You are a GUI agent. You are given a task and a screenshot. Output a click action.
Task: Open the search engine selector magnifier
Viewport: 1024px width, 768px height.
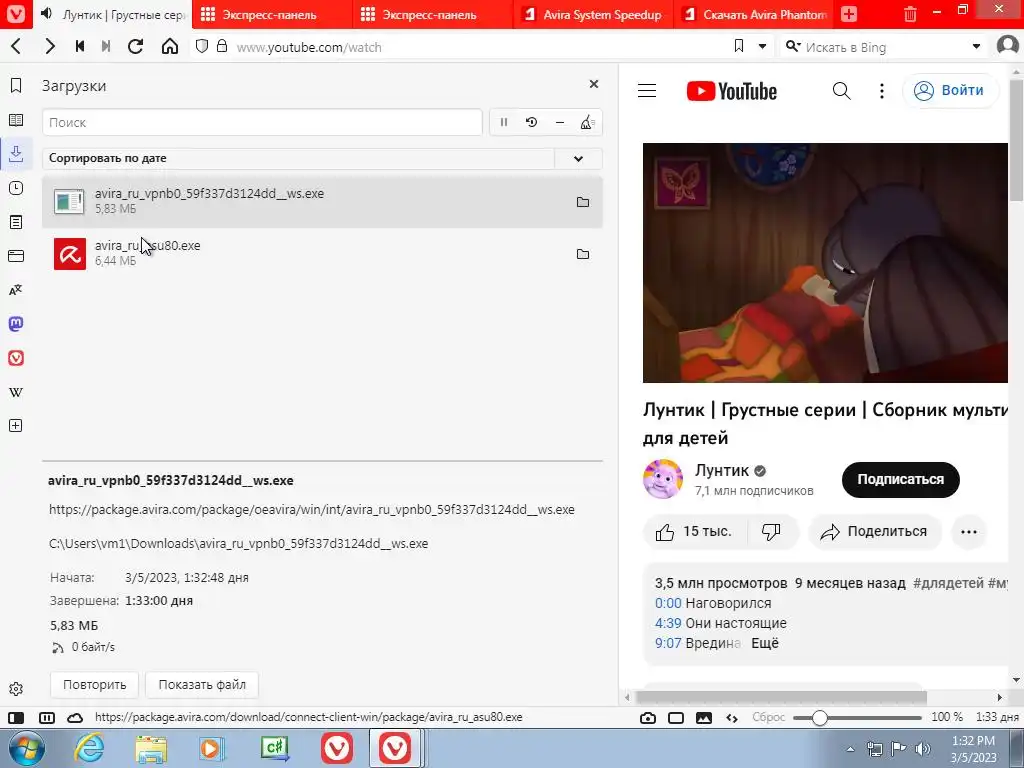click(x=792, y=46)
